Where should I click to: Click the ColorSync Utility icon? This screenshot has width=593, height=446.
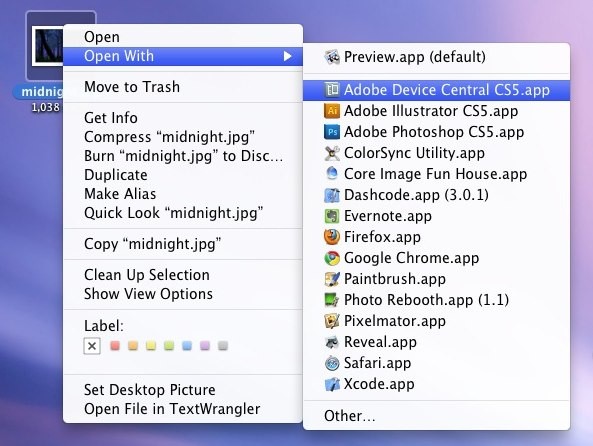(x=332, y=153)
